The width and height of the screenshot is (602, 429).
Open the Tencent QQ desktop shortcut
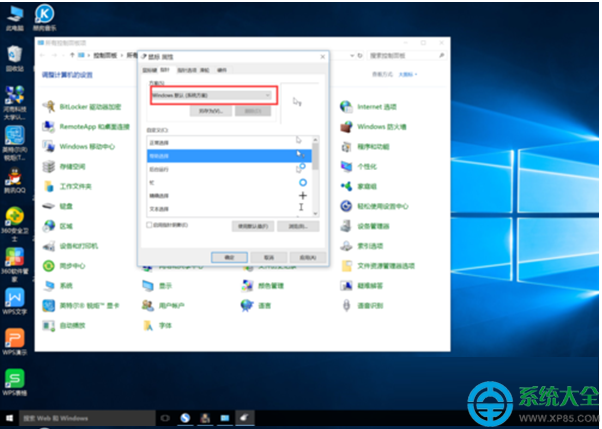point(15,180)
